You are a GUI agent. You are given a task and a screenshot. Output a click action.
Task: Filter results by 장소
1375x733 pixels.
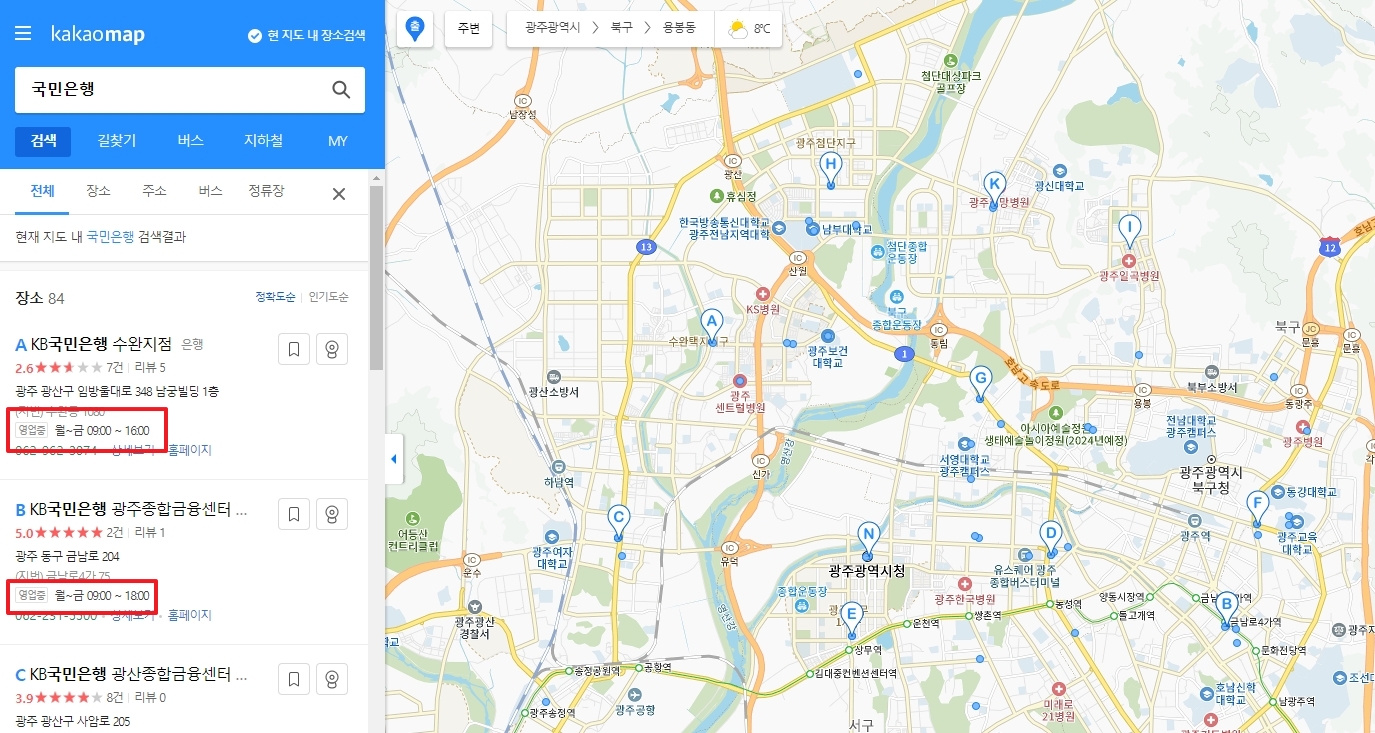pyautogui.click(x=98, y=191)
